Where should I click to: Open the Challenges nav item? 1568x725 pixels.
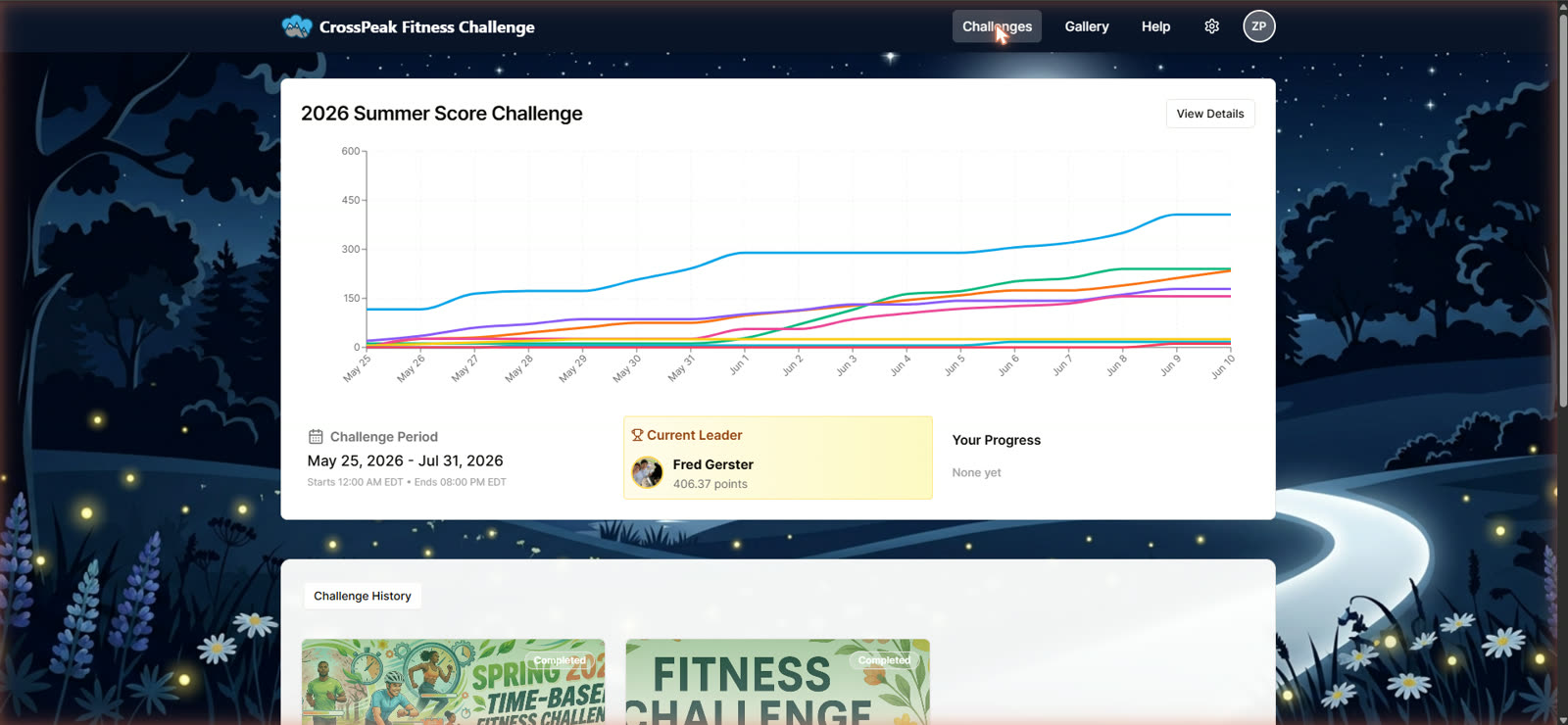[997, 26]
